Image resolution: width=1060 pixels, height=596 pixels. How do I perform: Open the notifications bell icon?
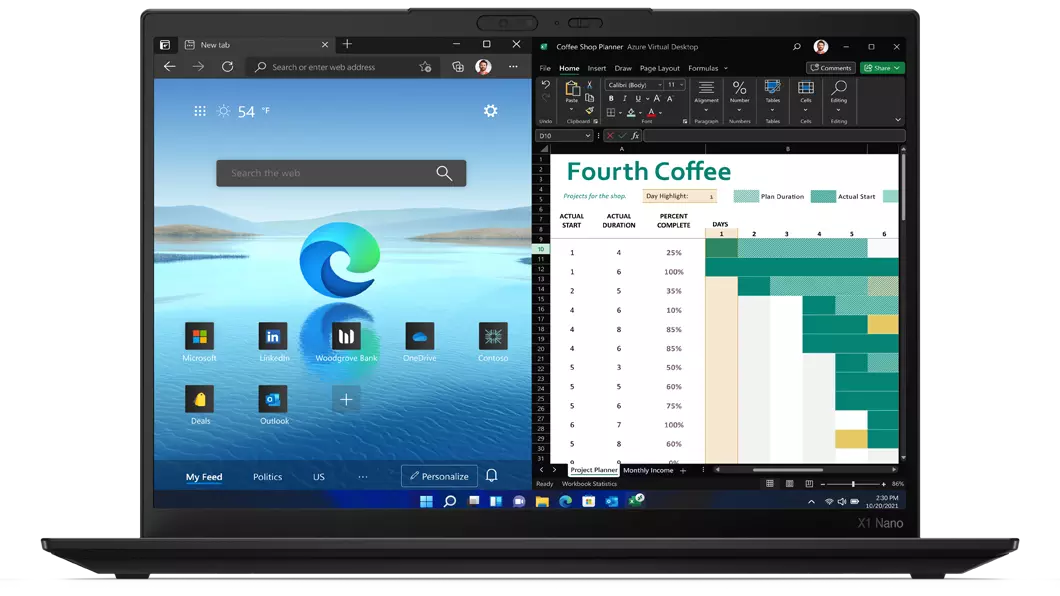pyautogui.click(x=491, y=476)
